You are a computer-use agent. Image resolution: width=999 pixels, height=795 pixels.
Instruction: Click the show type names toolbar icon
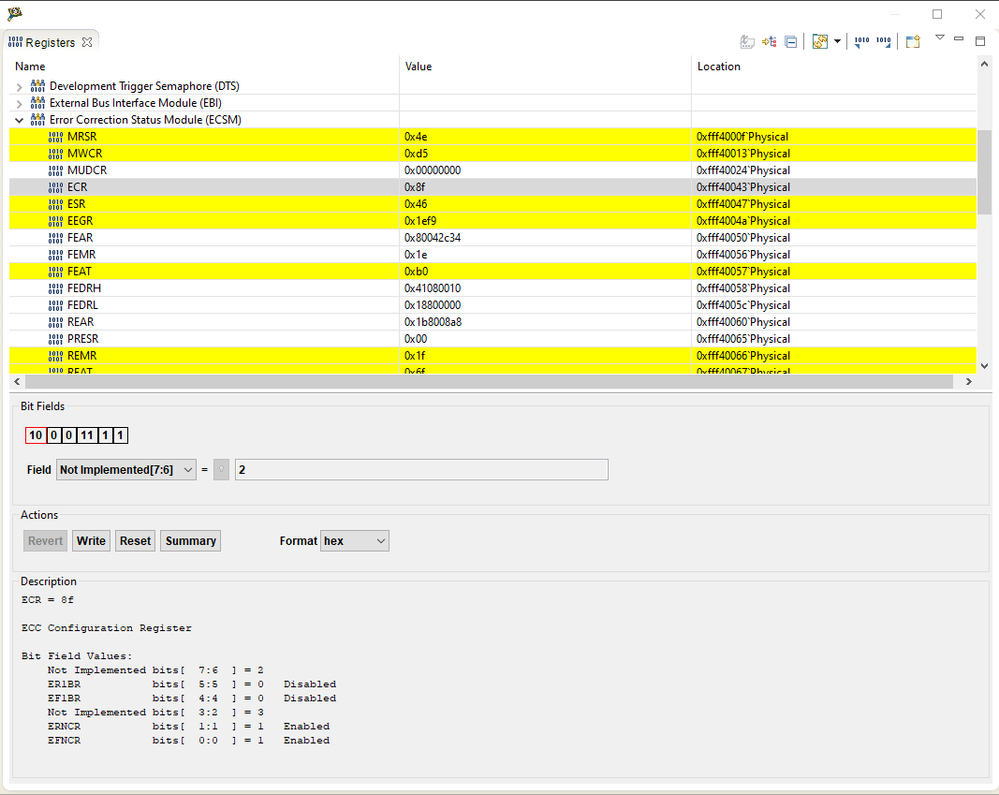[747, 42]
